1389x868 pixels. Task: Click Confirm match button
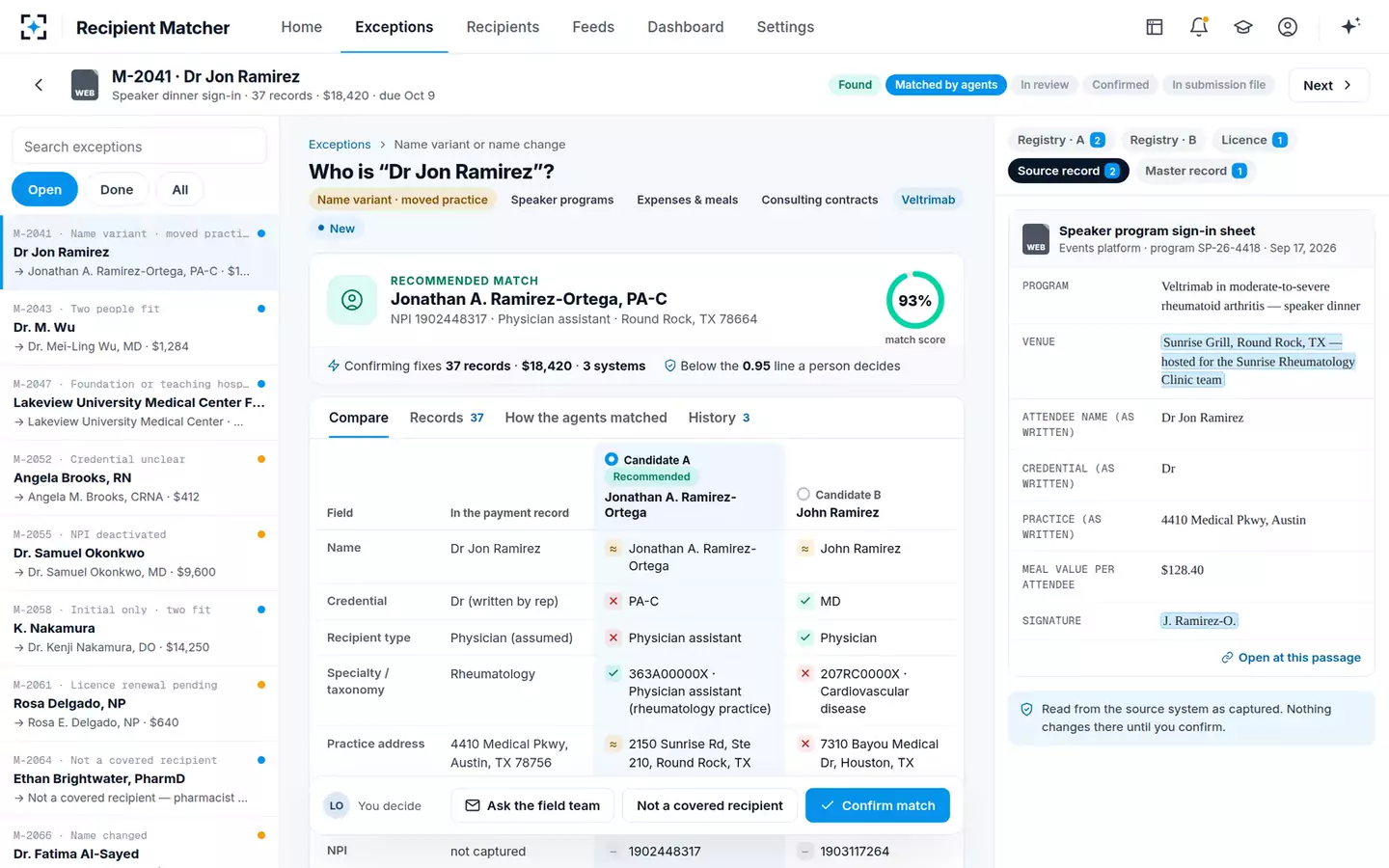click(x=877, y=805)
